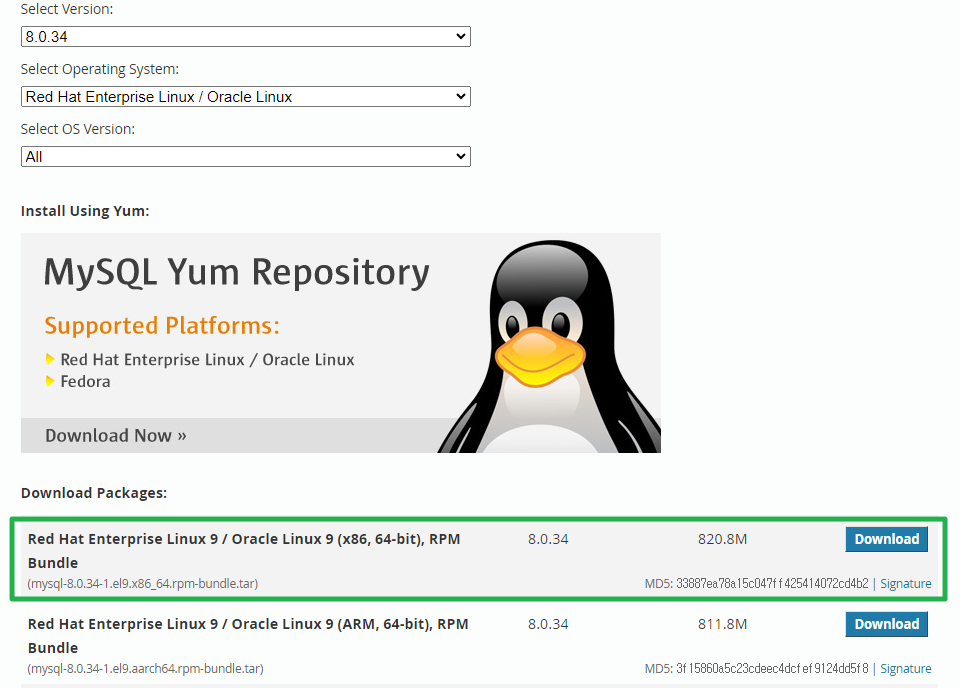Expand the Select Operating System dropdown
This screenshot has width=960, height=688.
coord(245,97)
